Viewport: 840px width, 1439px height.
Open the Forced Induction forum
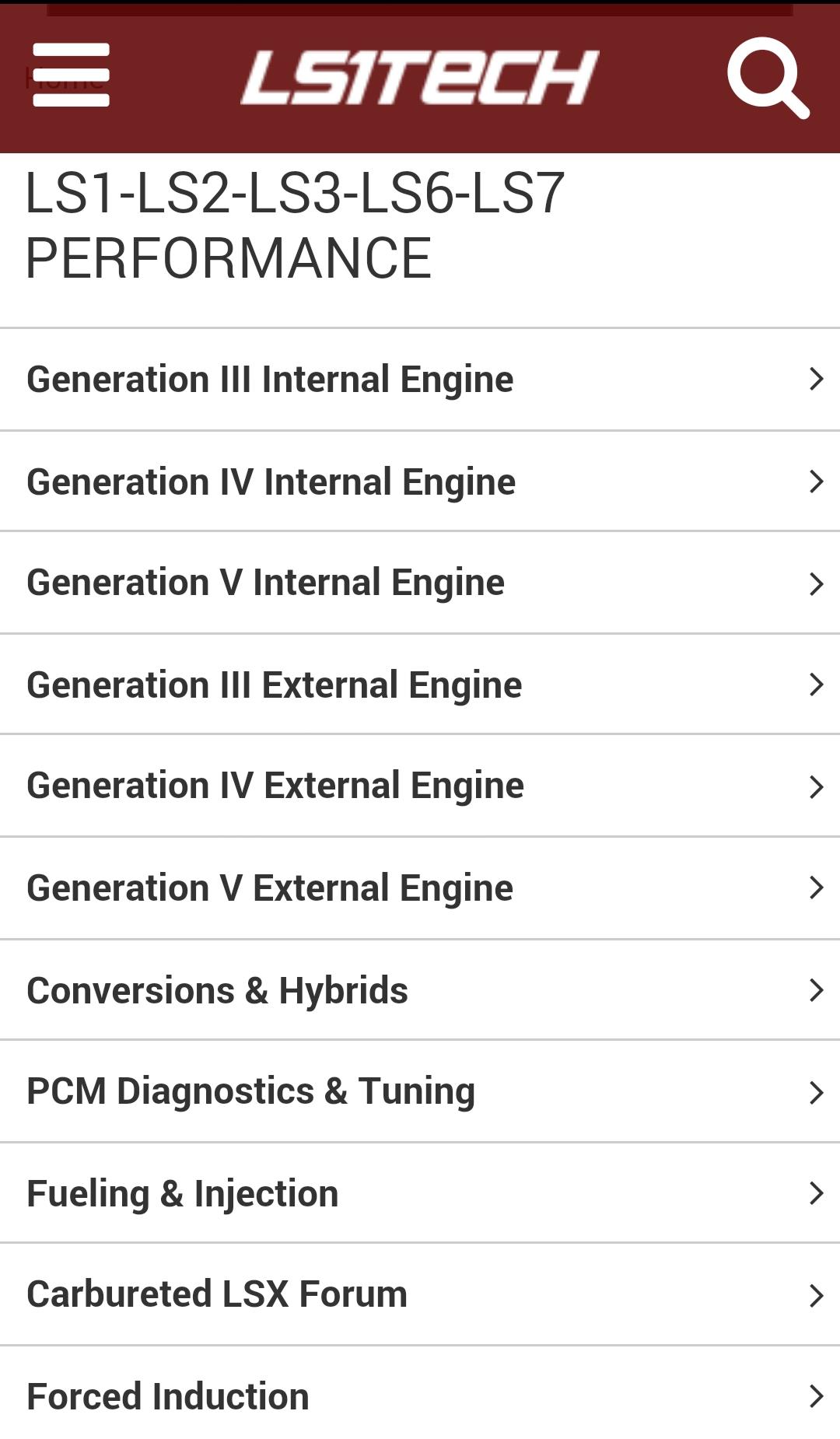168,1396
